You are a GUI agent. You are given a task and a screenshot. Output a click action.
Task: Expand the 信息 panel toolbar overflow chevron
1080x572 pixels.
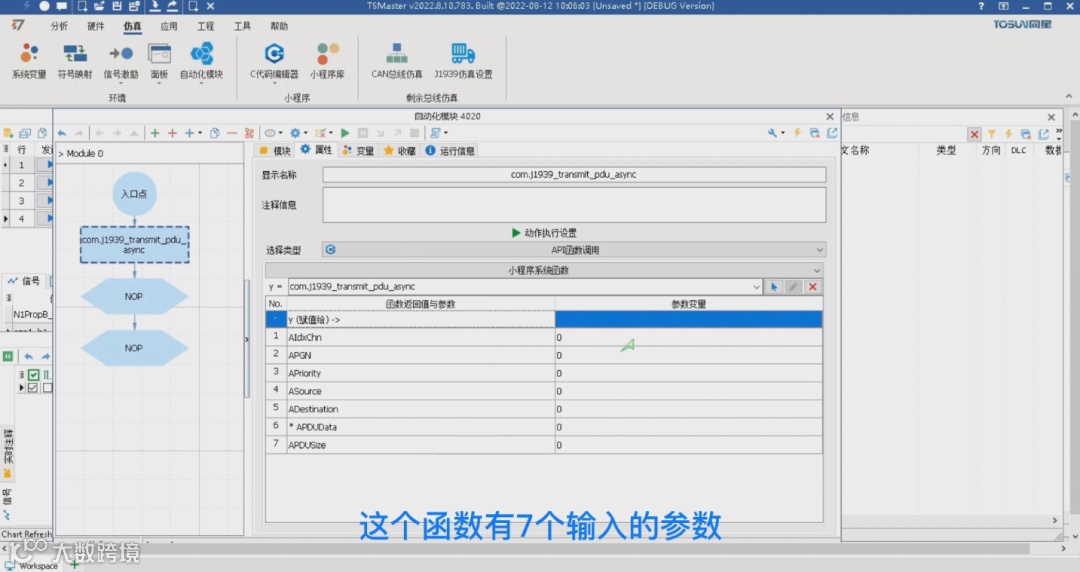click(1059, 133)
